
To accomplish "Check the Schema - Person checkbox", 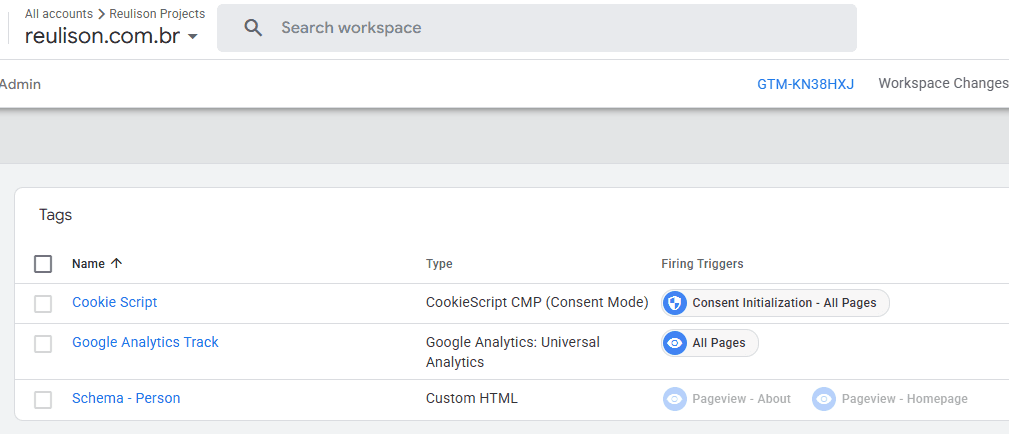I will tap(43, 400).
